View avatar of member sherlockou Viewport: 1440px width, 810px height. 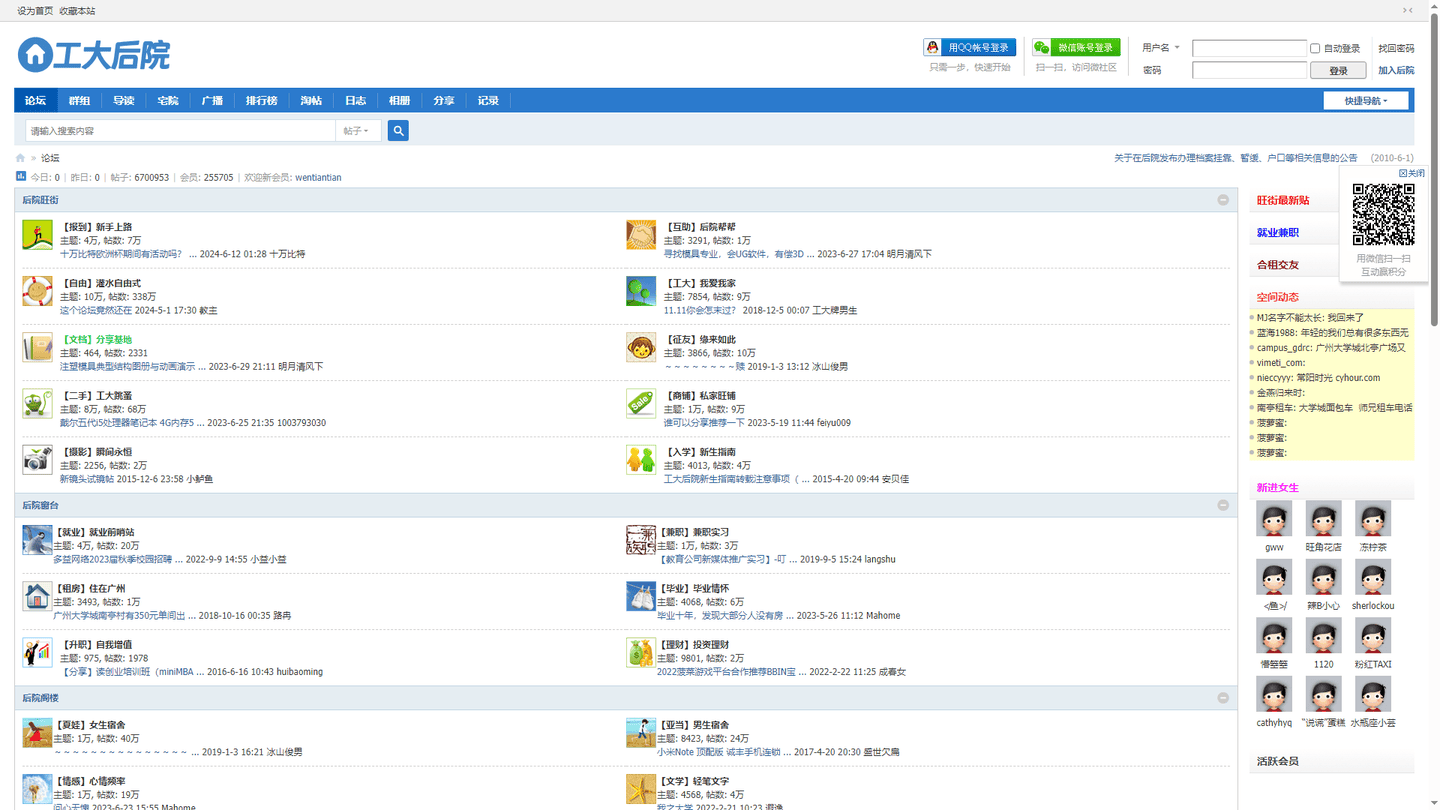(x=1373, y=578)
